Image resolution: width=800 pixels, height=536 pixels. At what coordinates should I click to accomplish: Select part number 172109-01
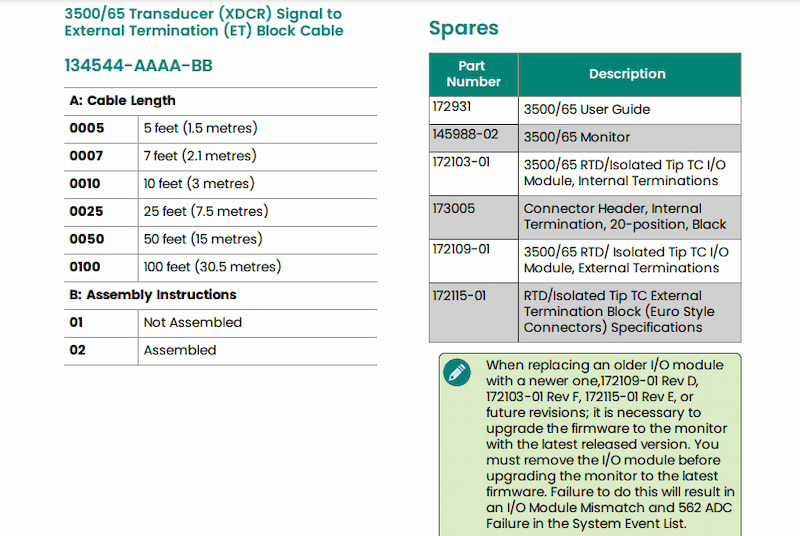[x=461, y=249]
